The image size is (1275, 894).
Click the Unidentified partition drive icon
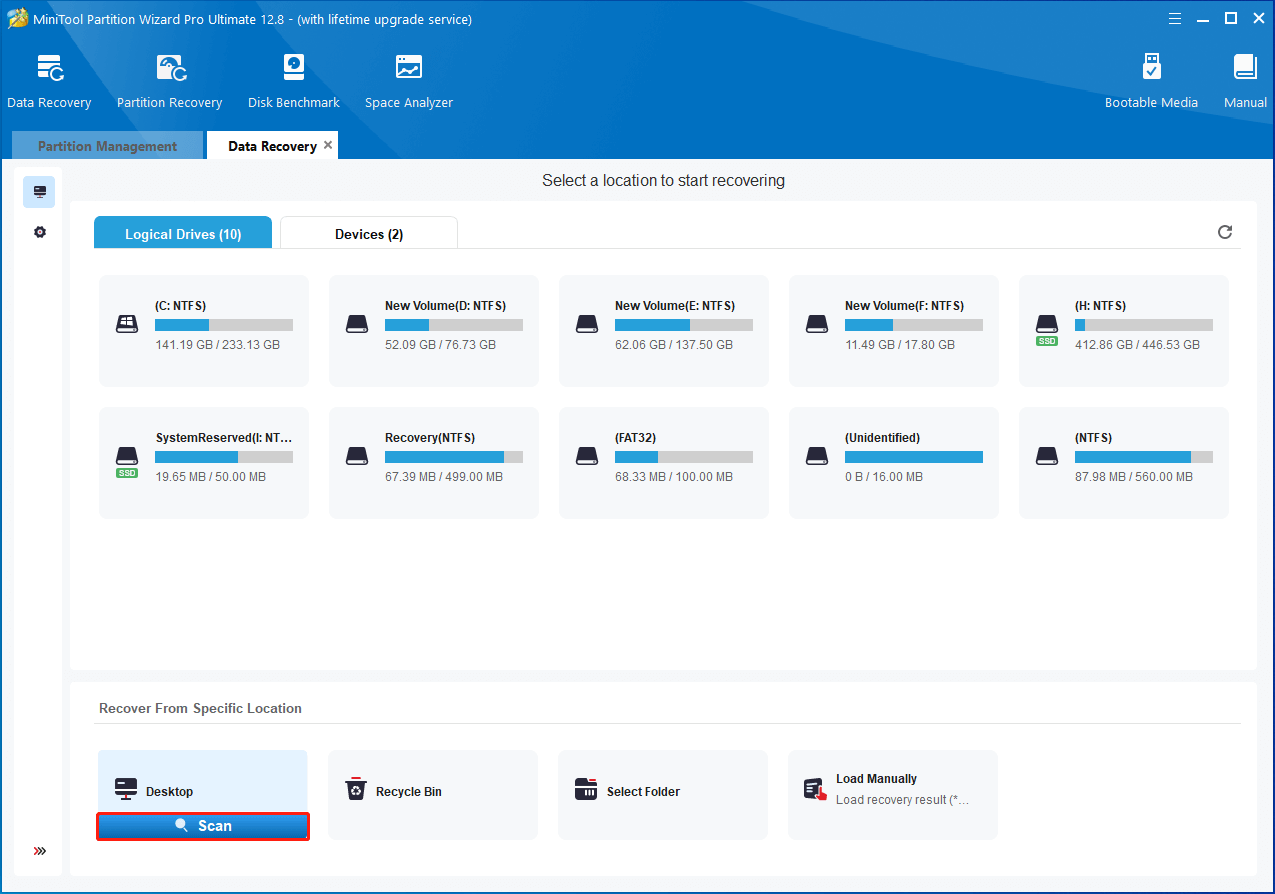(817, 456)
